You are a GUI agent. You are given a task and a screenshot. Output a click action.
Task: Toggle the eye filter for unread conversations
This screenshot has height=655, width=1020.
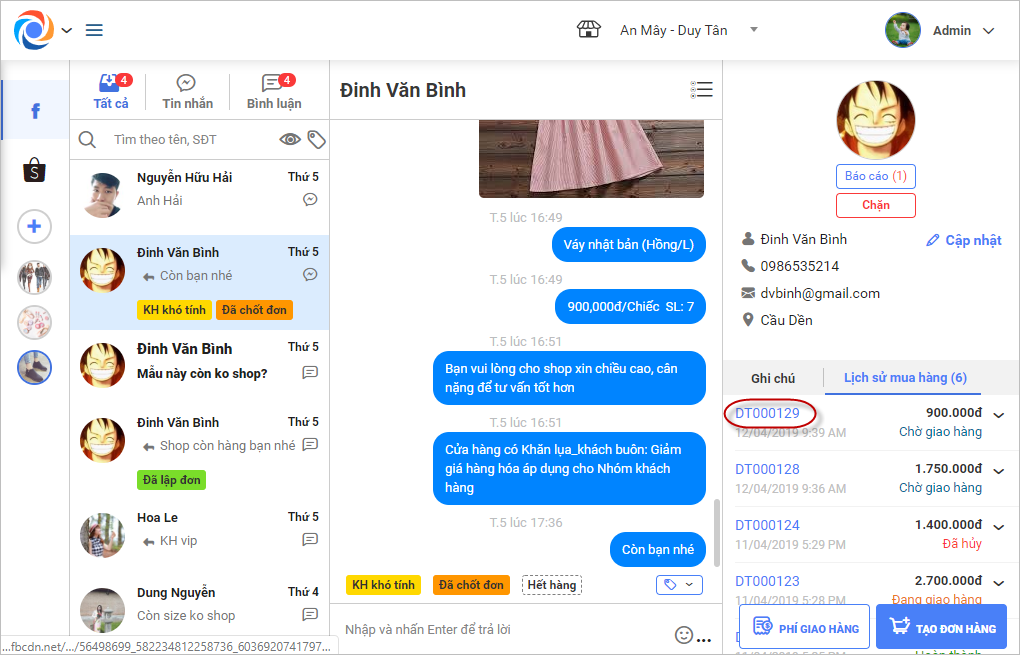[289, 139]
